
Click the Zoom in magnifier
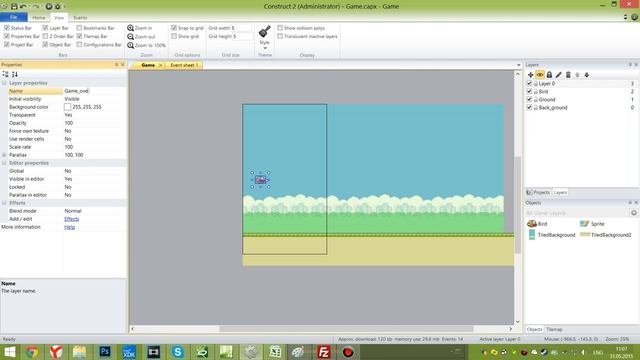point(131,28)
